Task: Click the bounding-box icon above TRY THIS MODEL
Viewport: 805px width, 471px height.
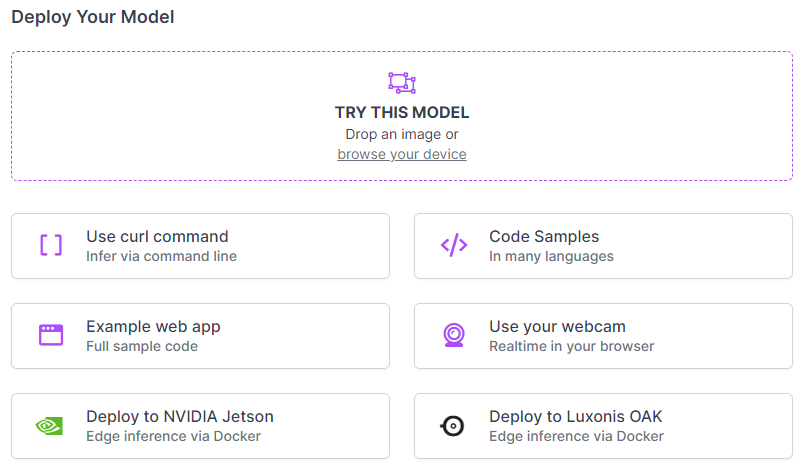Action: click(402, 83)
